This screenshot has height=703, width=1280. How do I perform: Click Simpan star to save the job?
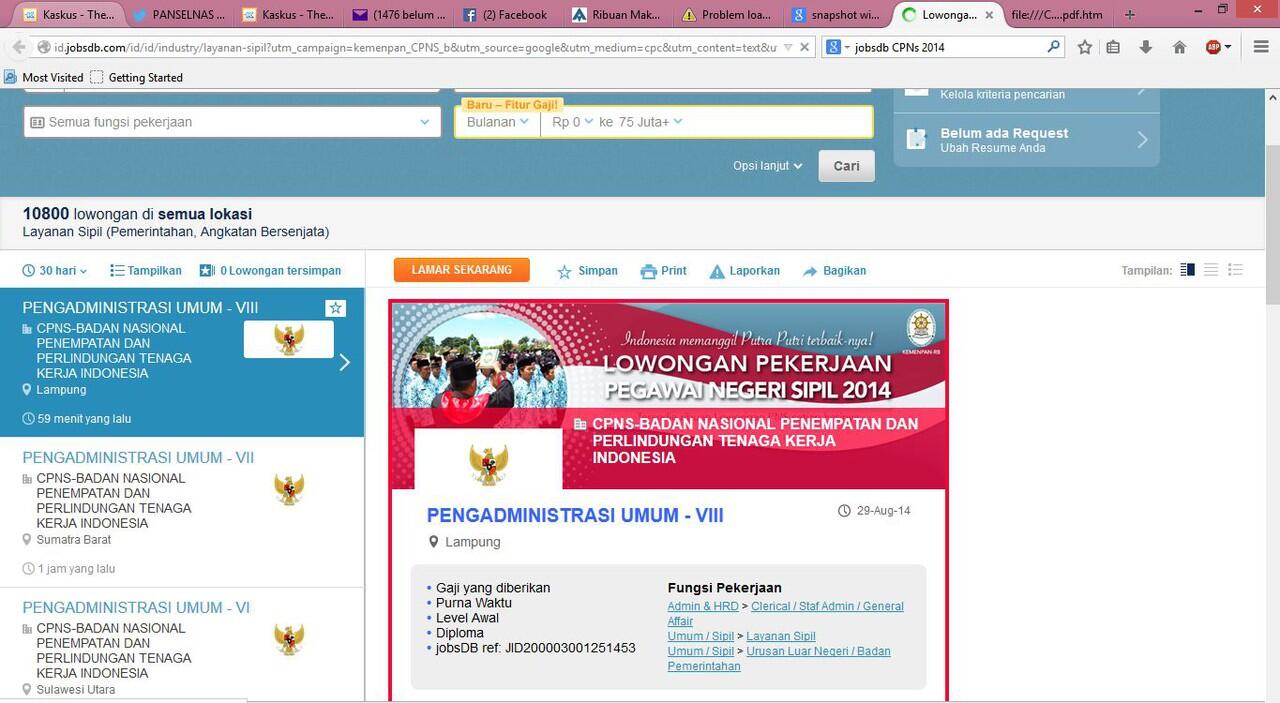coord(587,271)
